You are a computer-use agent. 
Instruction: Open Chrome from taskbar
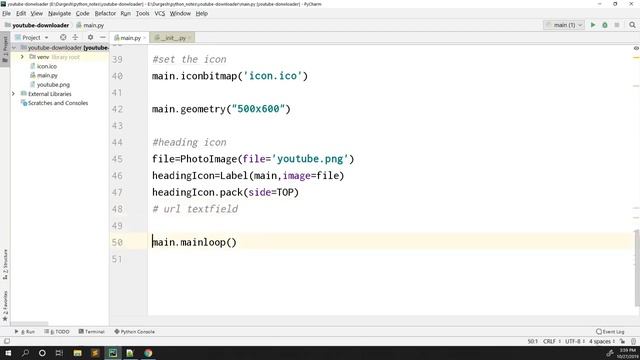(x=148, y=353)
